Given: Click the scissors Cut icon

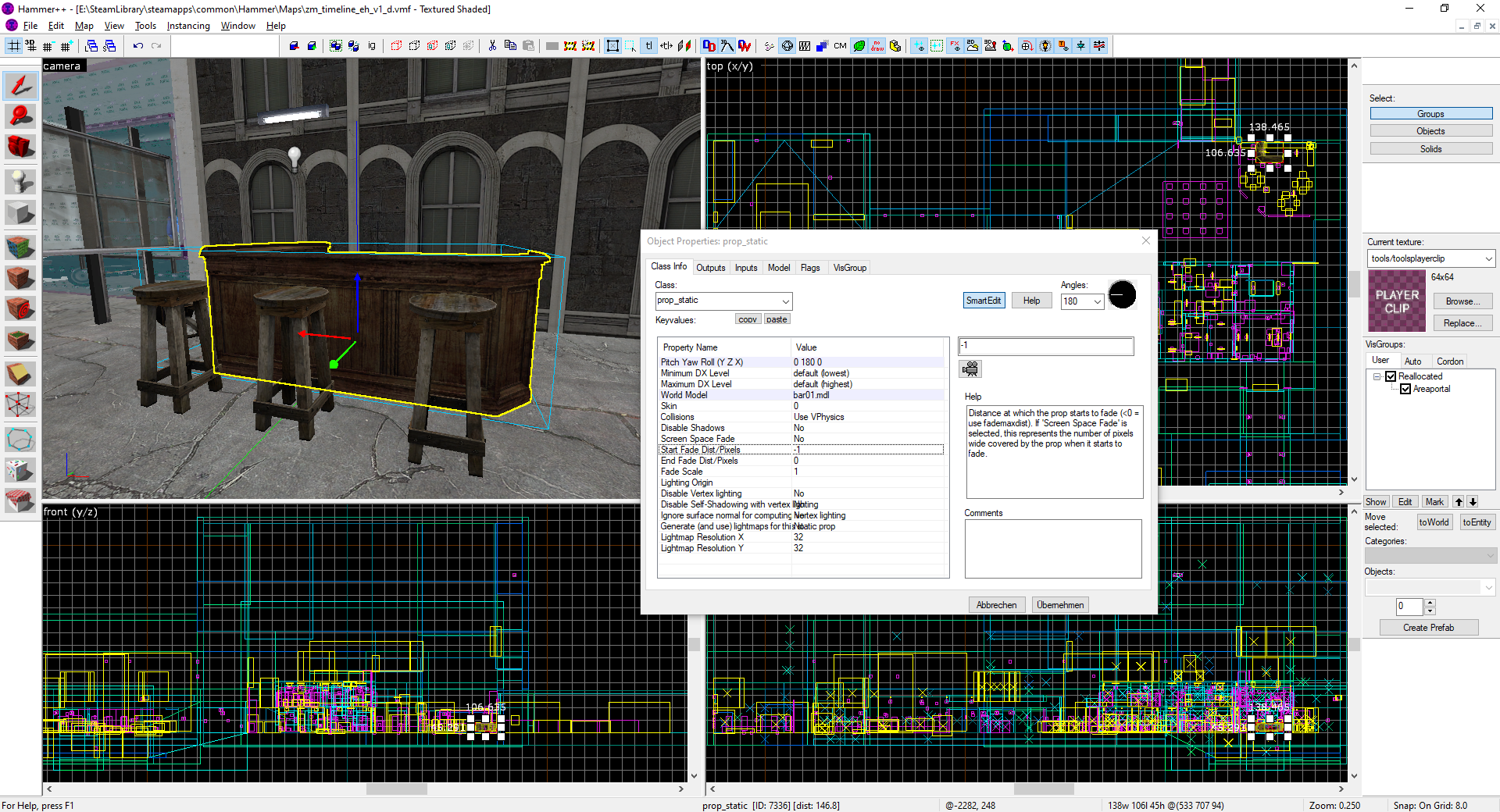Looking at the screenshot, I should click(492, 46).
